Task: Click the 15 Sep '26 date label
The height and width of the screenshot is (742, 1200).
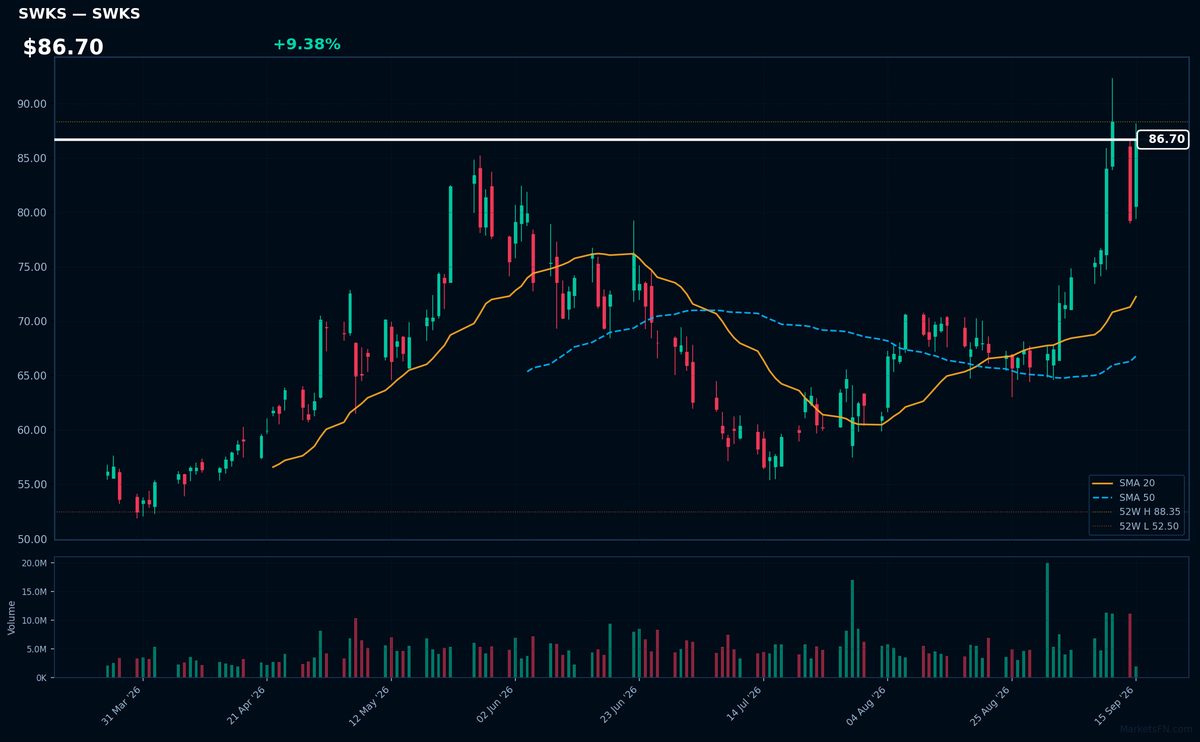Action: pyautogui.click(x=1114, y=705)
